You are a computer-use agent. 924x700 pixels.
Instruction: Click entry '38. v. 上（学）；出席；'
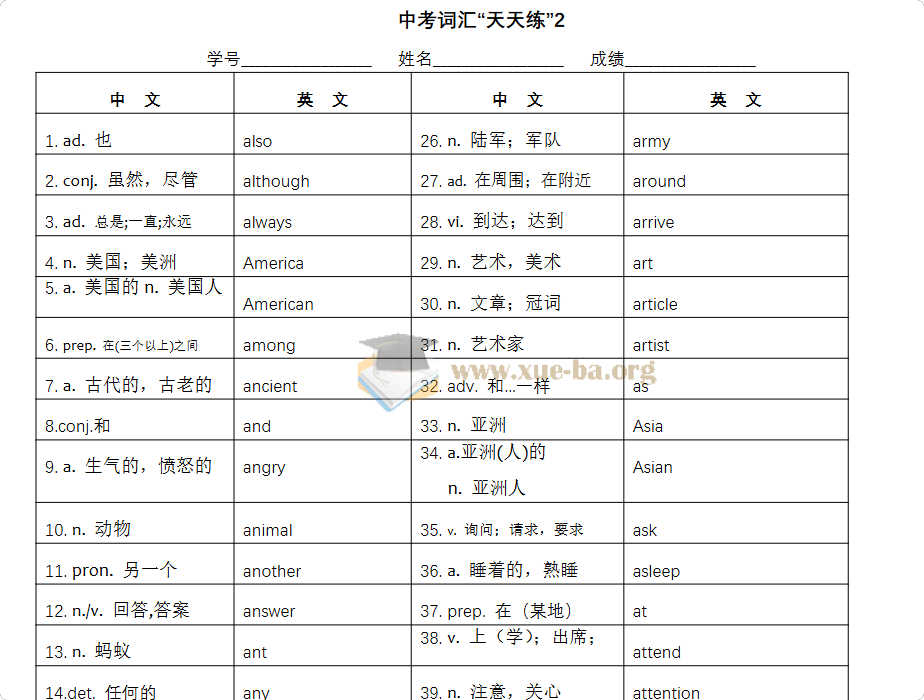coord(509,638)
